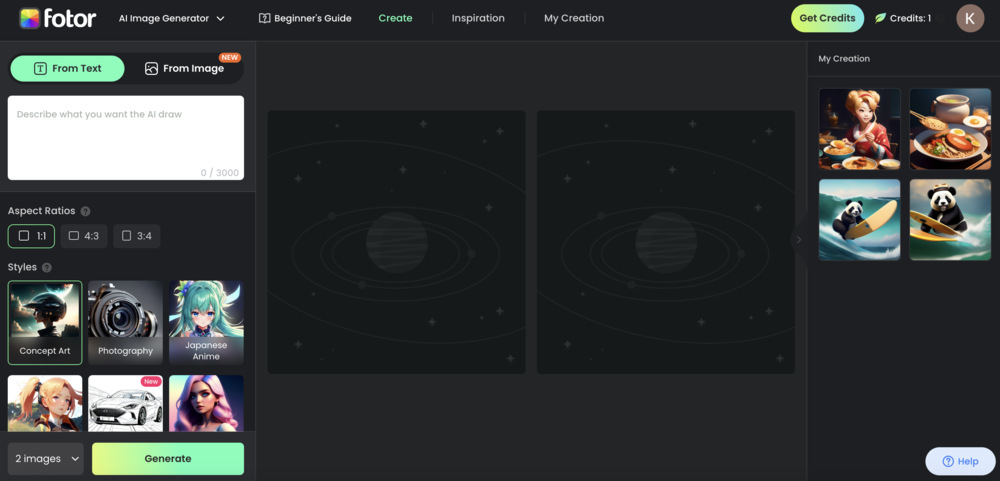Image resolution: width=1000 pixels, height=481 pixels.
Task: Open the user profile avatar K
Action: pos(969,18)
